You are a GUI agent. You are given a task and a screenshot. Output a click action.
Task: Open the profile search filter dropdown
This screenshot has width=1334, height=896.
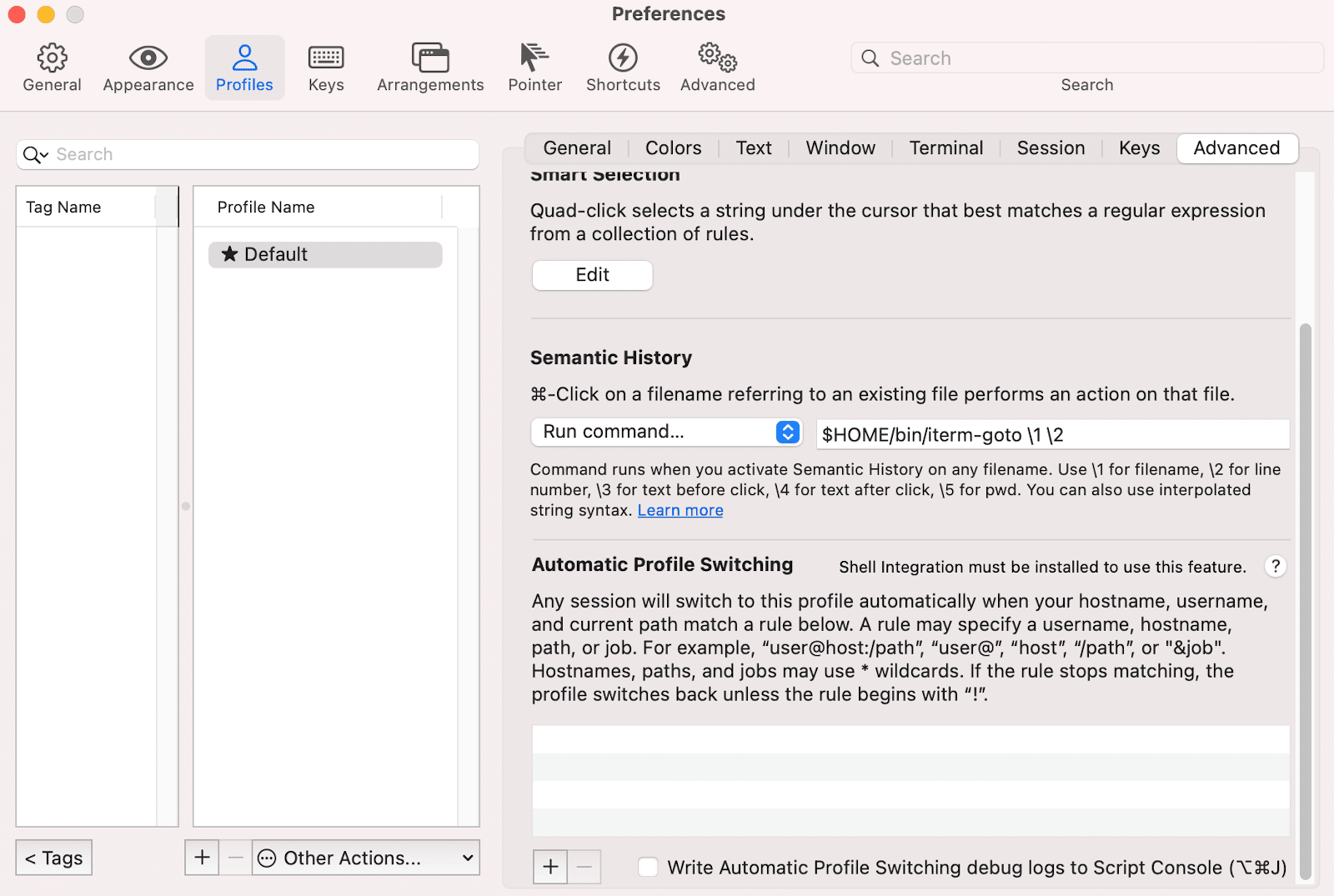coord(36,155)
